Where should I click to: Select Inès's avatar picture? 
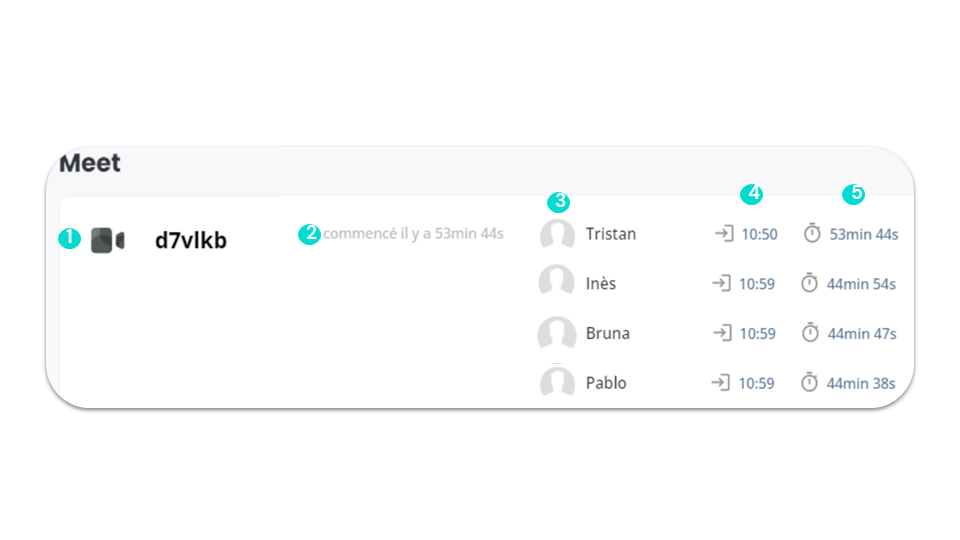click(556, 282)
